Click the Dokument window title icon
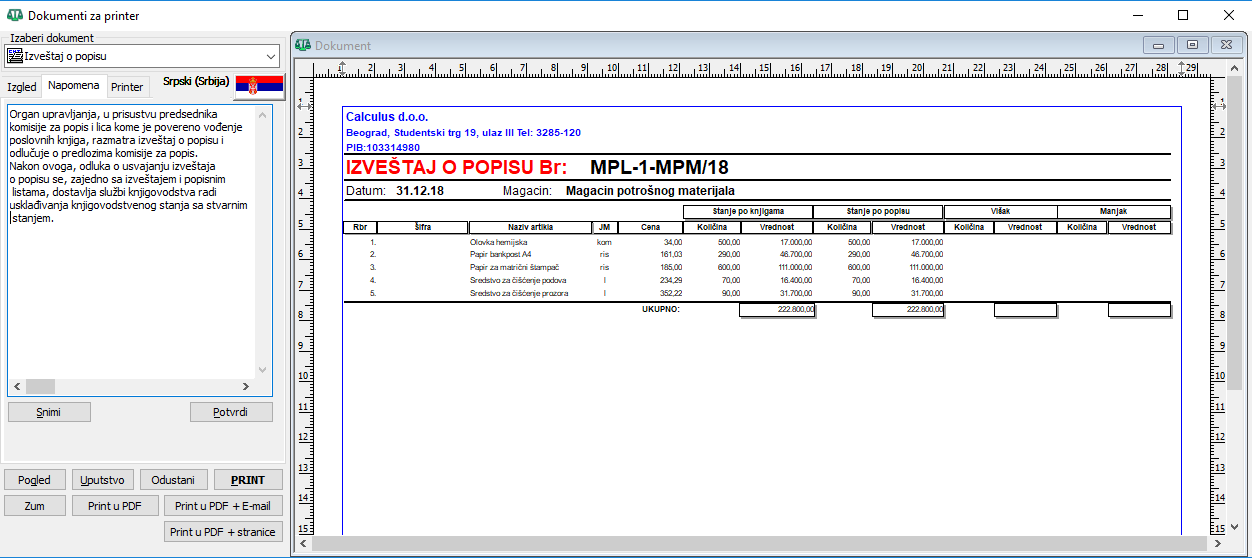 [302, 45]
